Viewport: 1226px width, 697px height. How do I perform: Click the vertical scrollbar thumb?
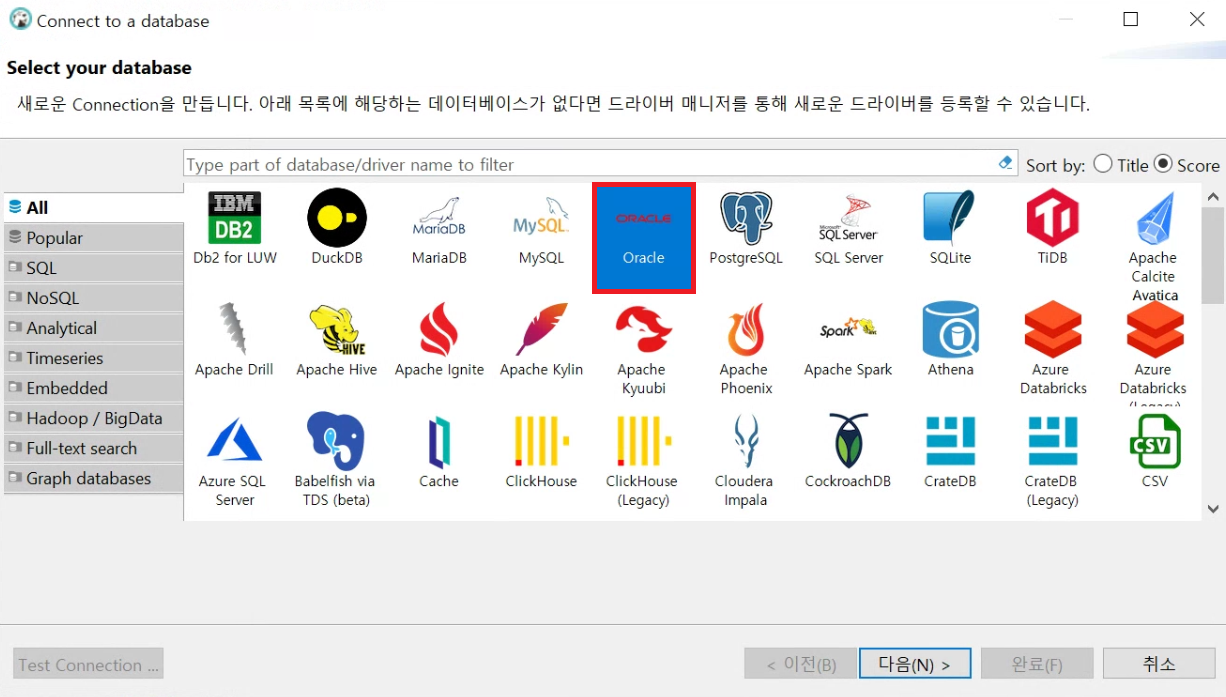pos(1213,255)
